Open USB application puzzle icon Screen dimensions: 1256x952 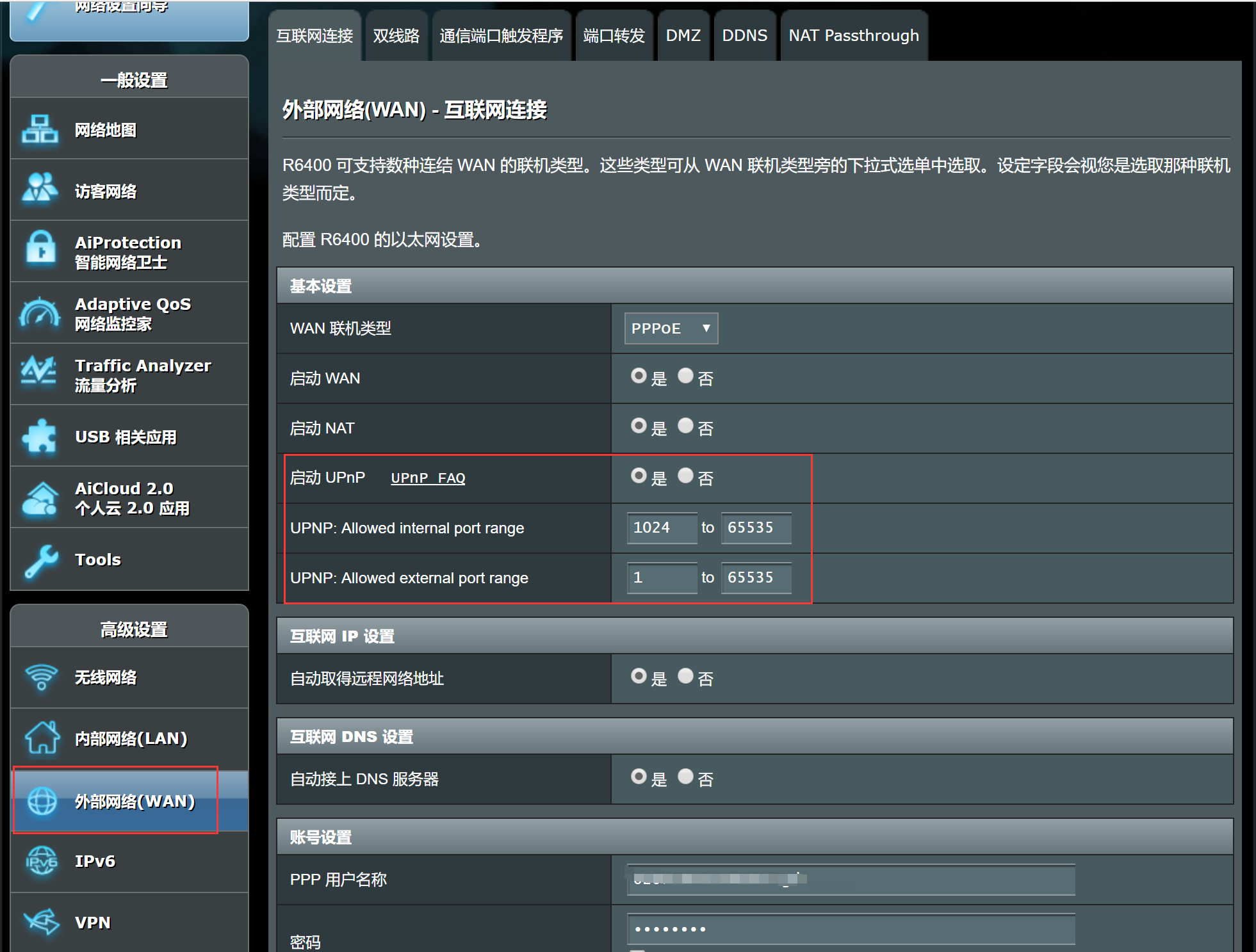click(40, 437)
